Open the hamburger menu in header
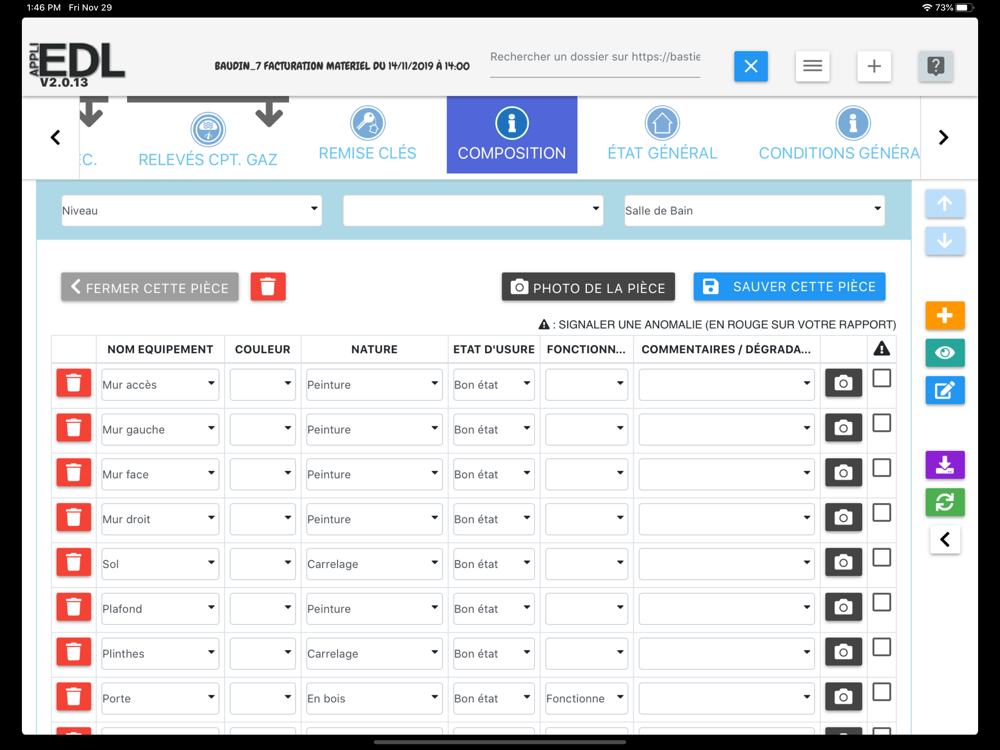This screenshot has width=1000, height=750. [812, 66]
